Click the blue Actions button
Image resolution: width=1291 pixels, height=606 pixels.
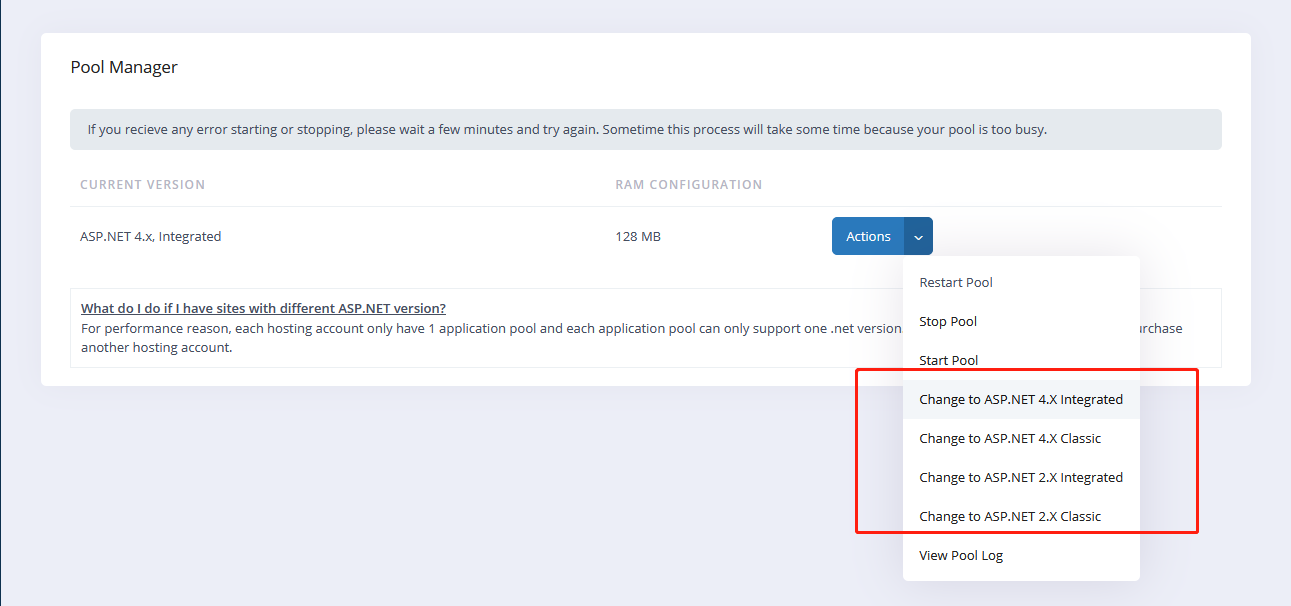click(x=867, y=236)
